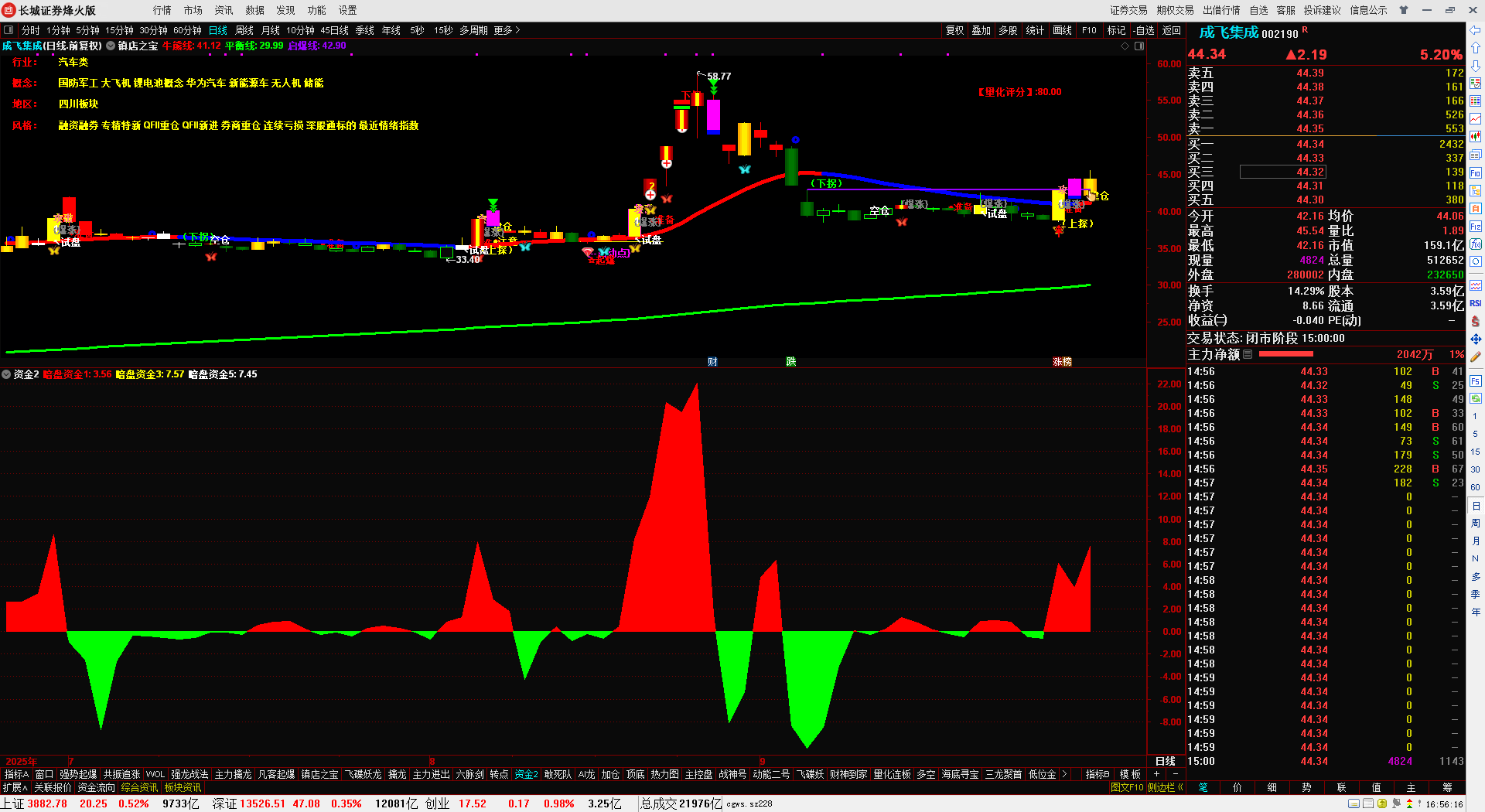The height and width of the screenshot is (812, 1485).
Task: Click the green refresh icon in sidebar
Action: point(1476,398)
